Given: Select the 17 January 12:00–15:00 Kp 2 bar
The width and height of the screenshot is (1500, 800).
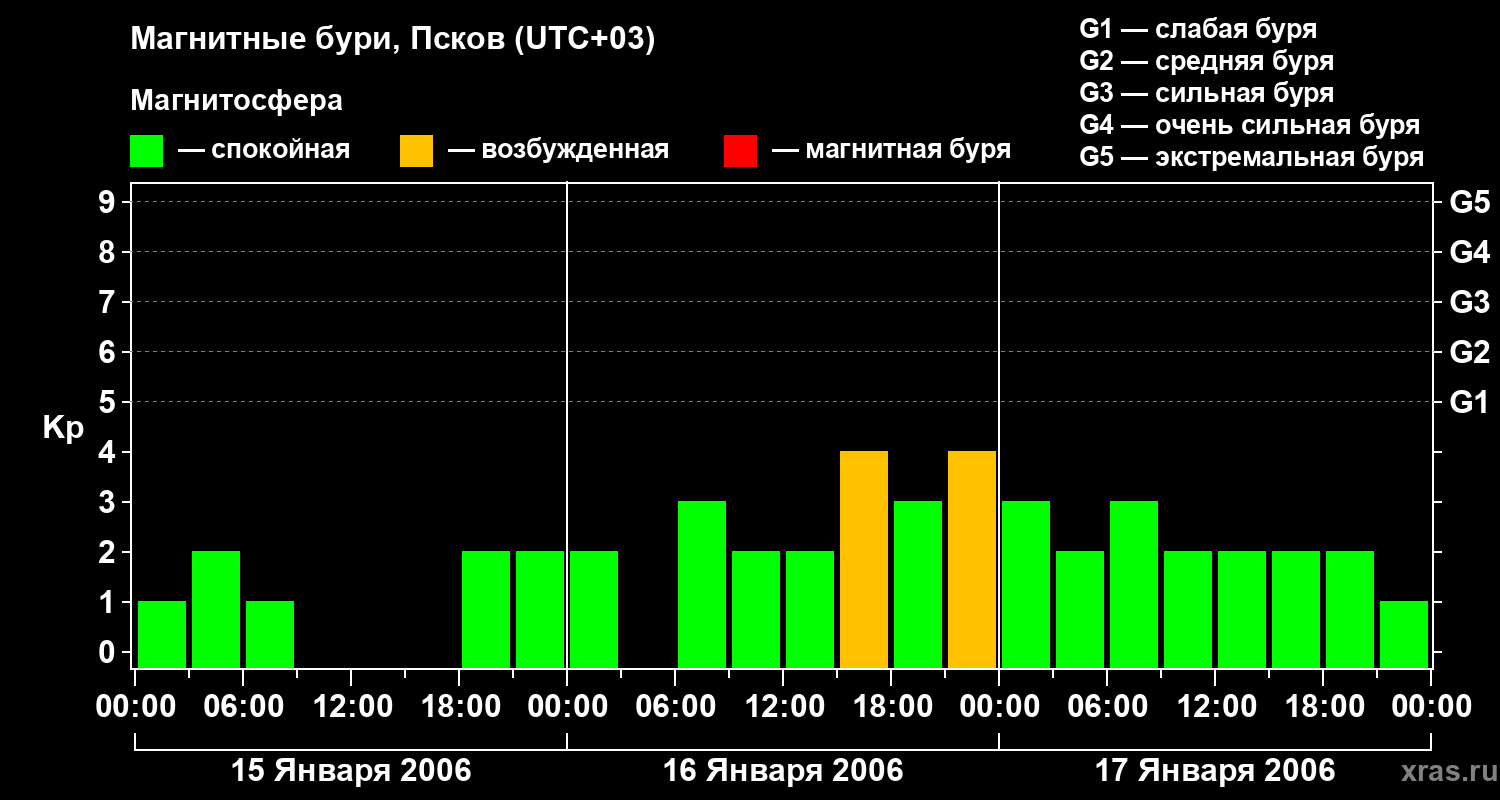Looking at the screenshot, I should [1242, 610].
